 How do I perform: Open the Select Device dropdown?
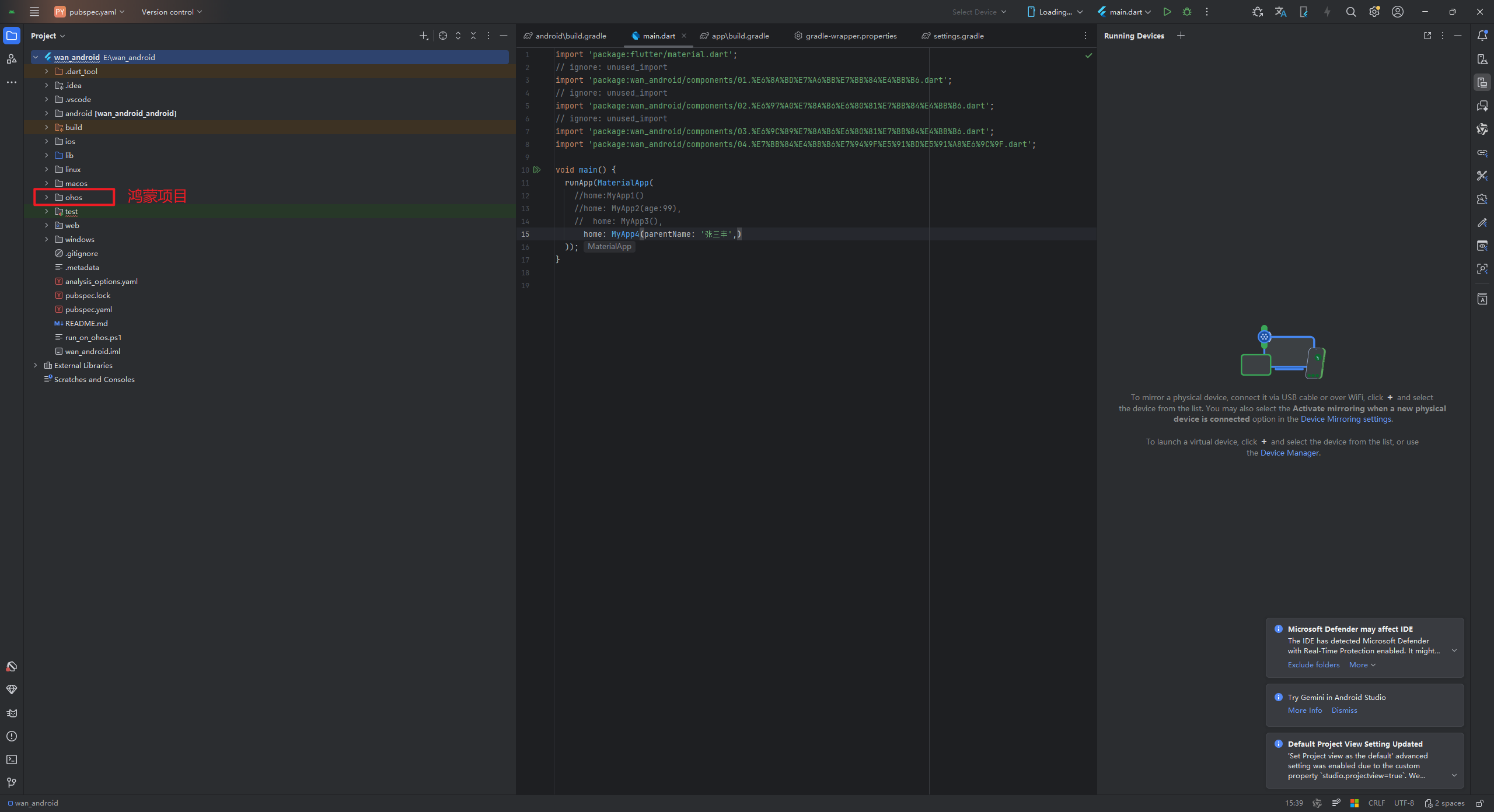[x=979, y=12]
